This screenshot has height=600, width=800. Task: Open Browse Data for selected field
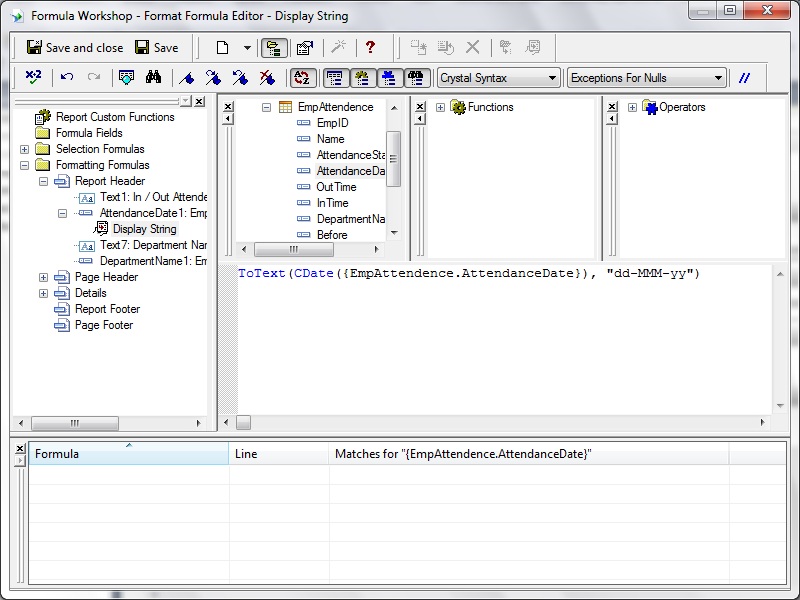click(x=126, y=78)
